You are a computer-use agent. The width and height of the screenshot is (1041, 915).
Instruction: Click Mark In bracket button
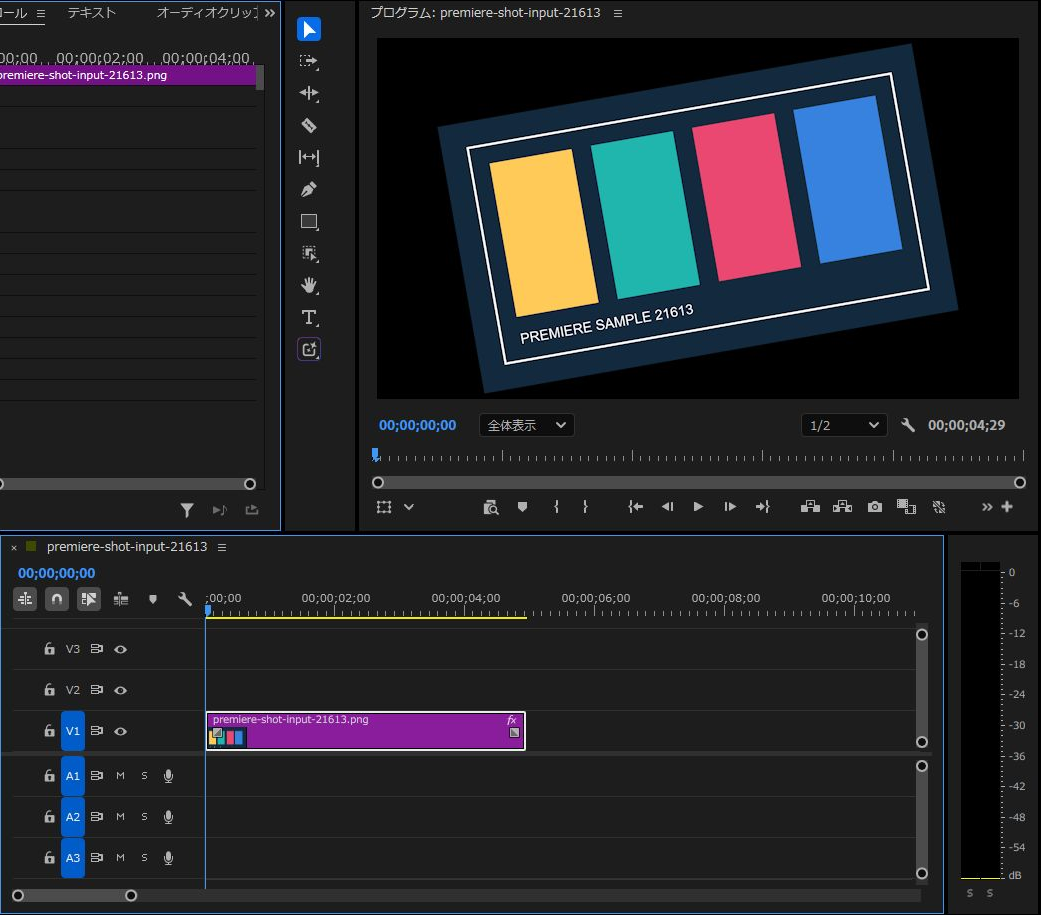[556, 507]
